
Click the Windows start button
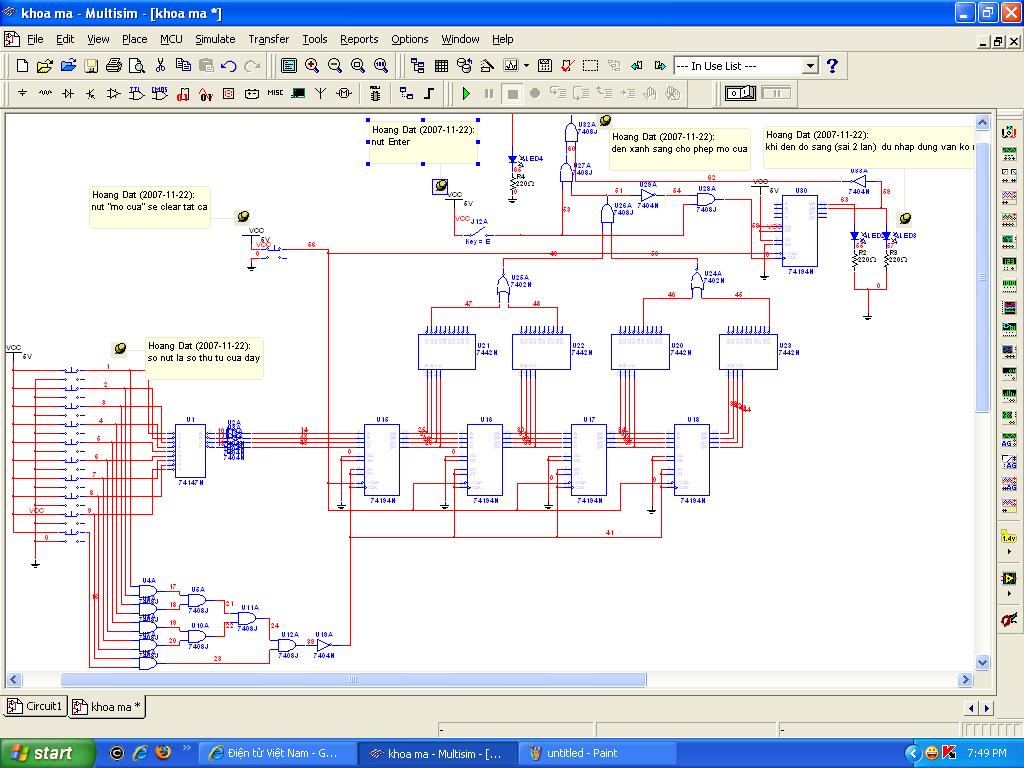tap(47, 753)
